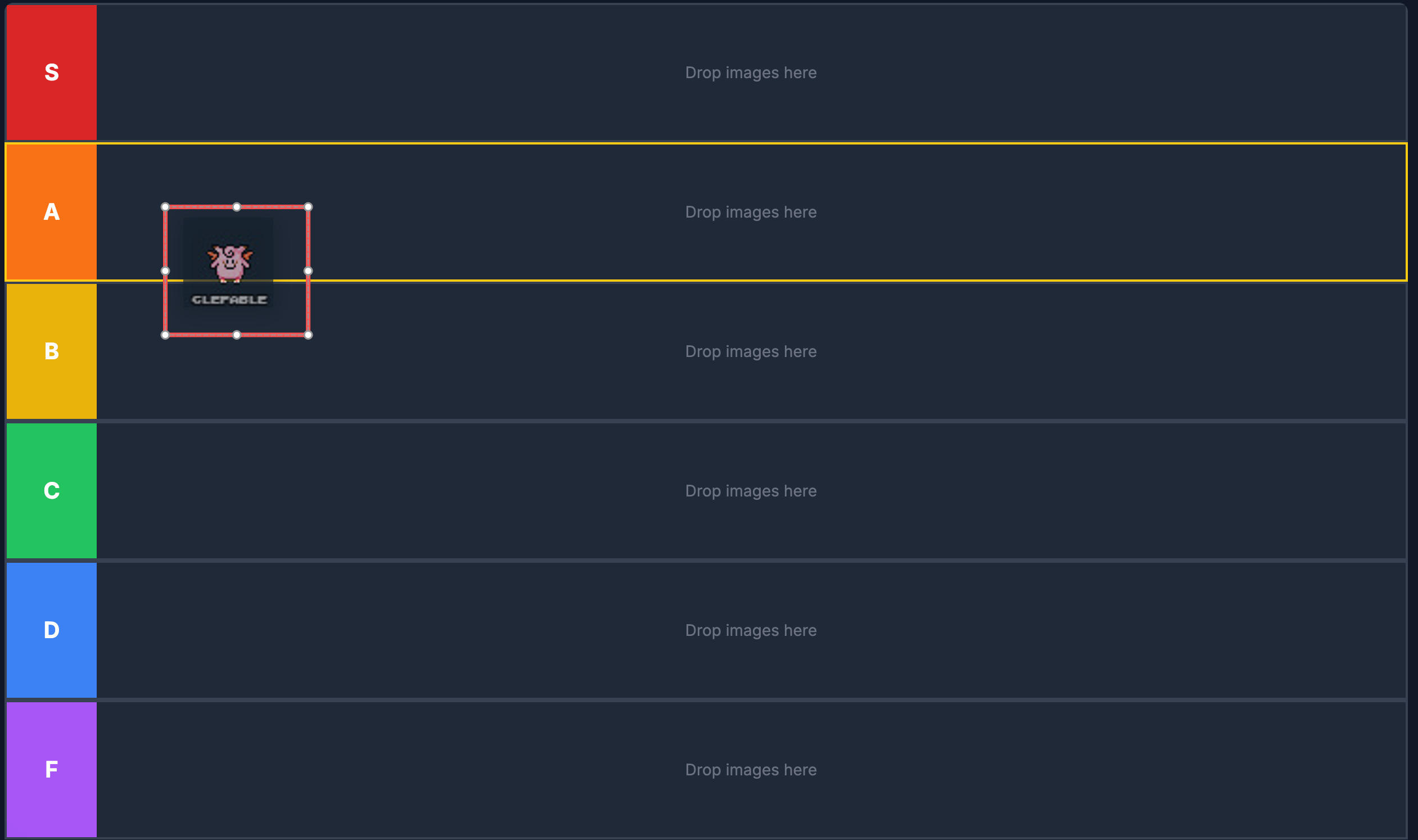Click the top-right resize handle of selection

(x=309, y=207)
